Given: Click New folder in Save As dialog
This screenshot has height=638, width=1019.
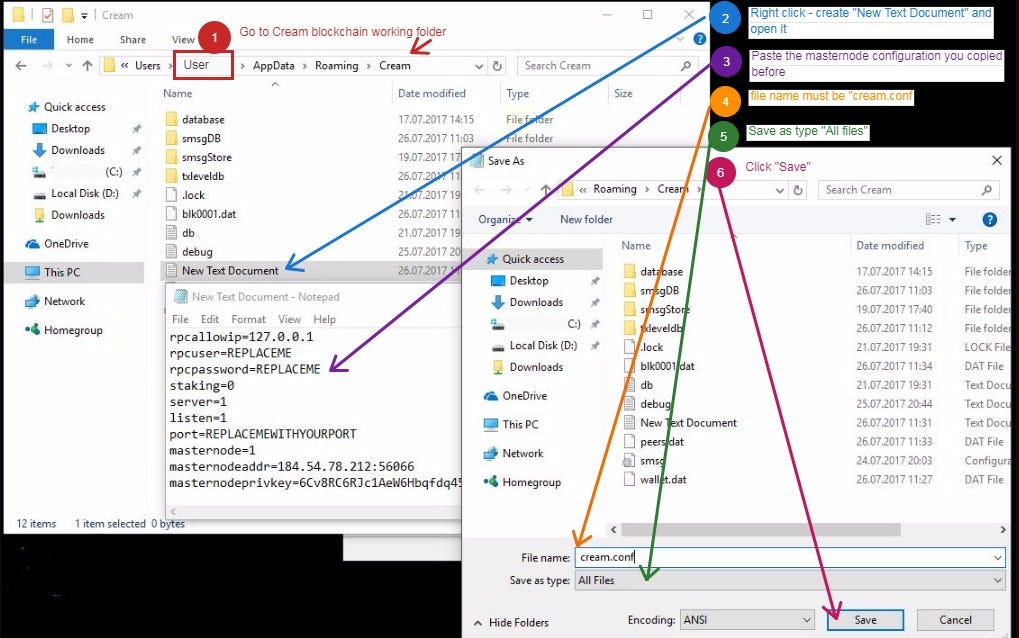Looking at the screenshot, I should (586, 220).
